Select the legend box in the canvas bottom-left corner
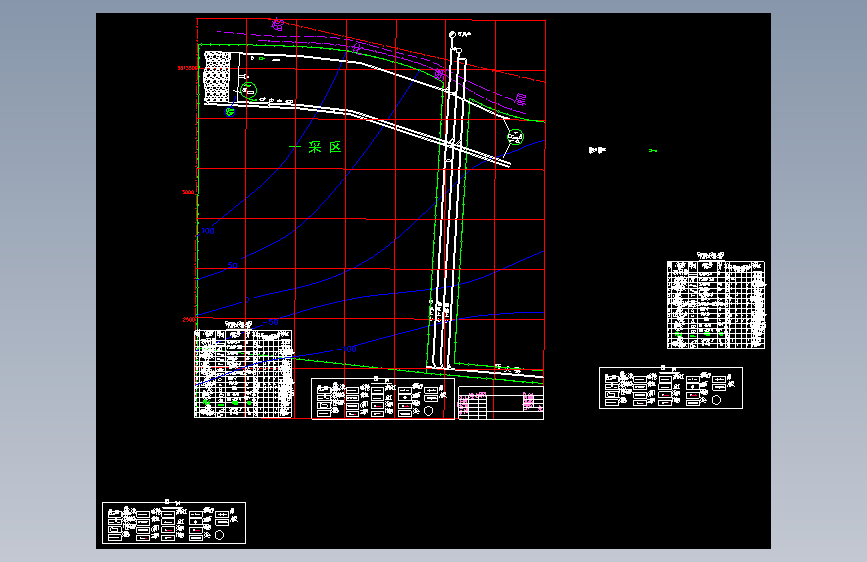 [174, 523]
